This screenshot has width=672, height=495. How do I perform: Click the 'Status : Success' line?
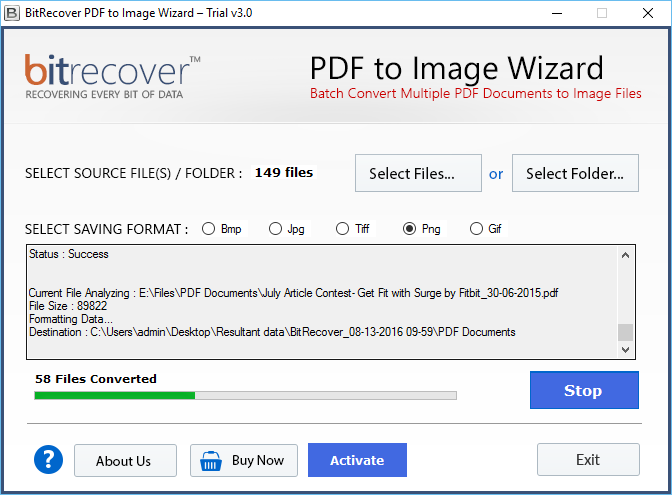(69, 254)
